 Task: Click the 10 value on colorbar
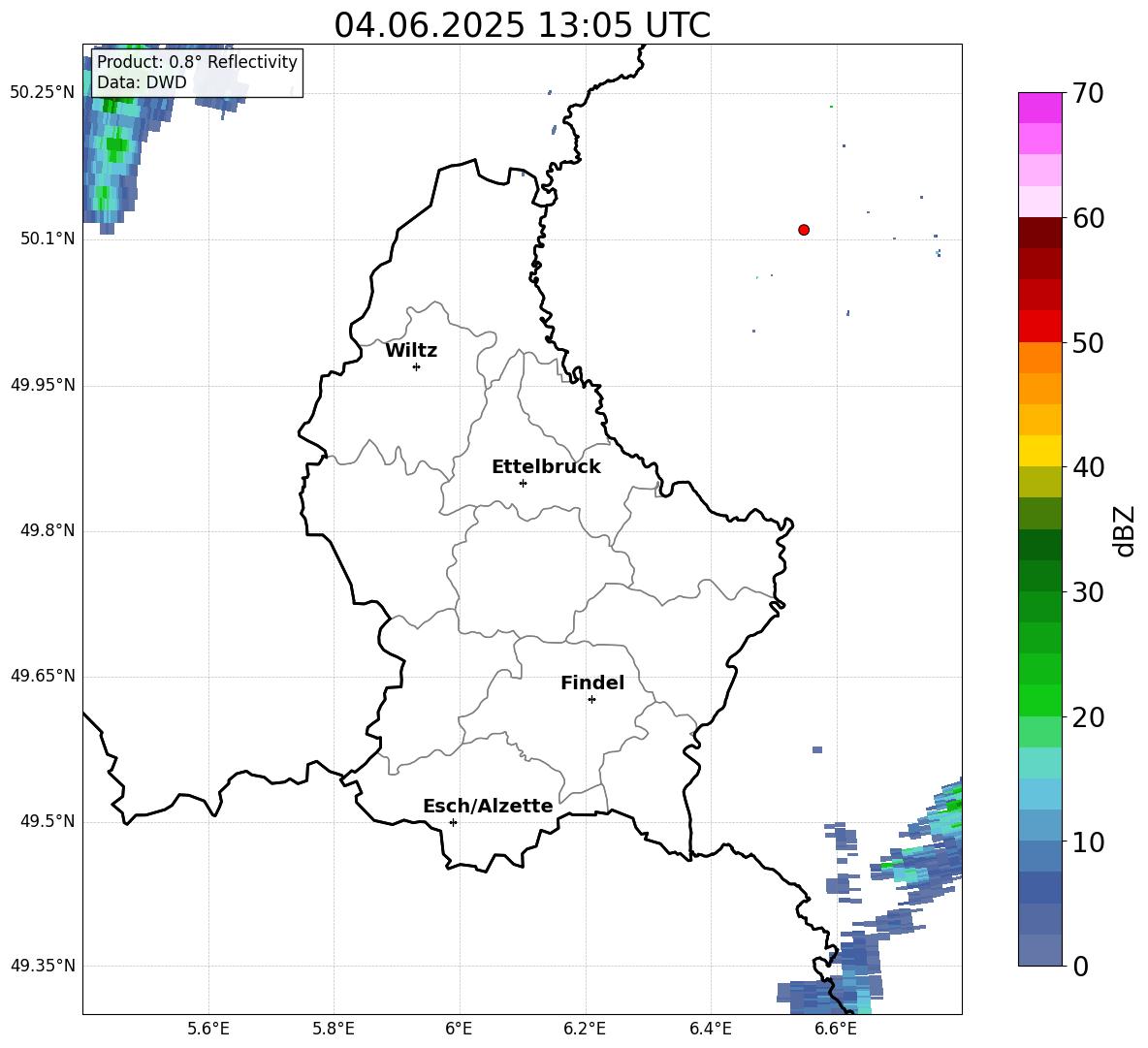(x=1088, y=842)
